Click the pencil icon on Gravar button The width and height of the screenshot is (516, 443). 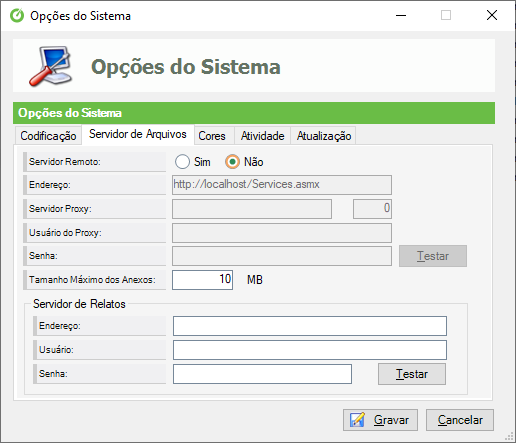pyautogui.click(x=357, y=420)
